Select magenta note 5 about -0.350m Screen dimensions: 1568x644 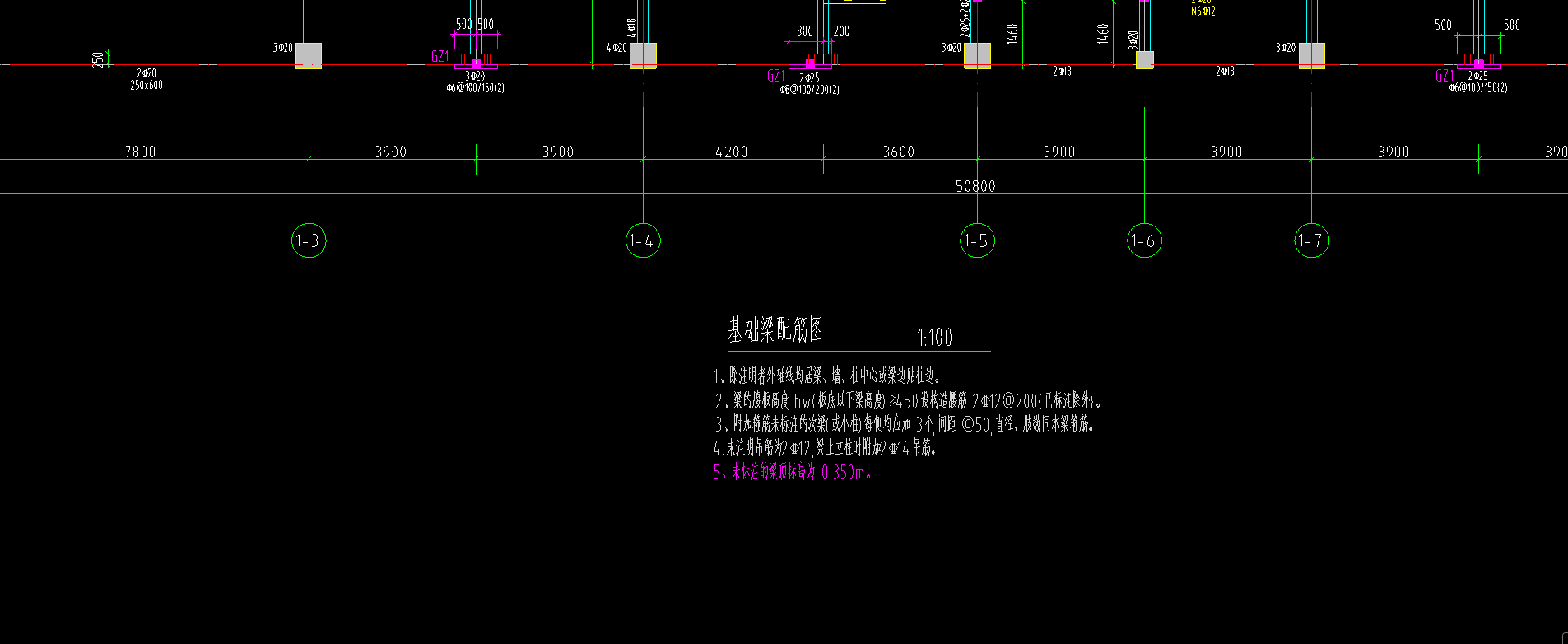793,473
